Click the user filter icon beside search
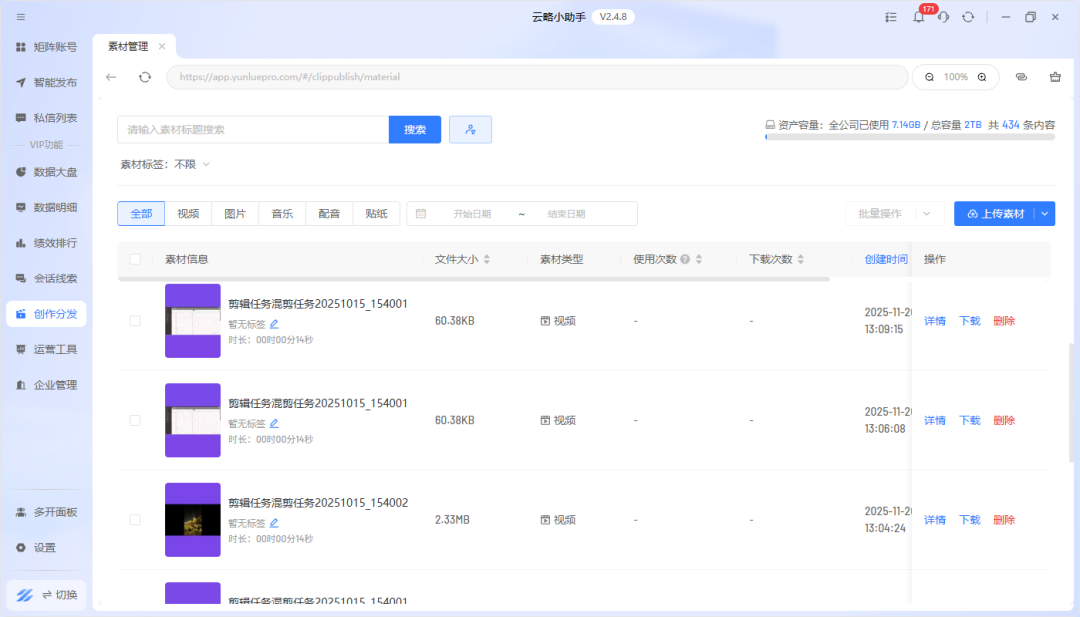1080x617 pixels. coord(470,130)
